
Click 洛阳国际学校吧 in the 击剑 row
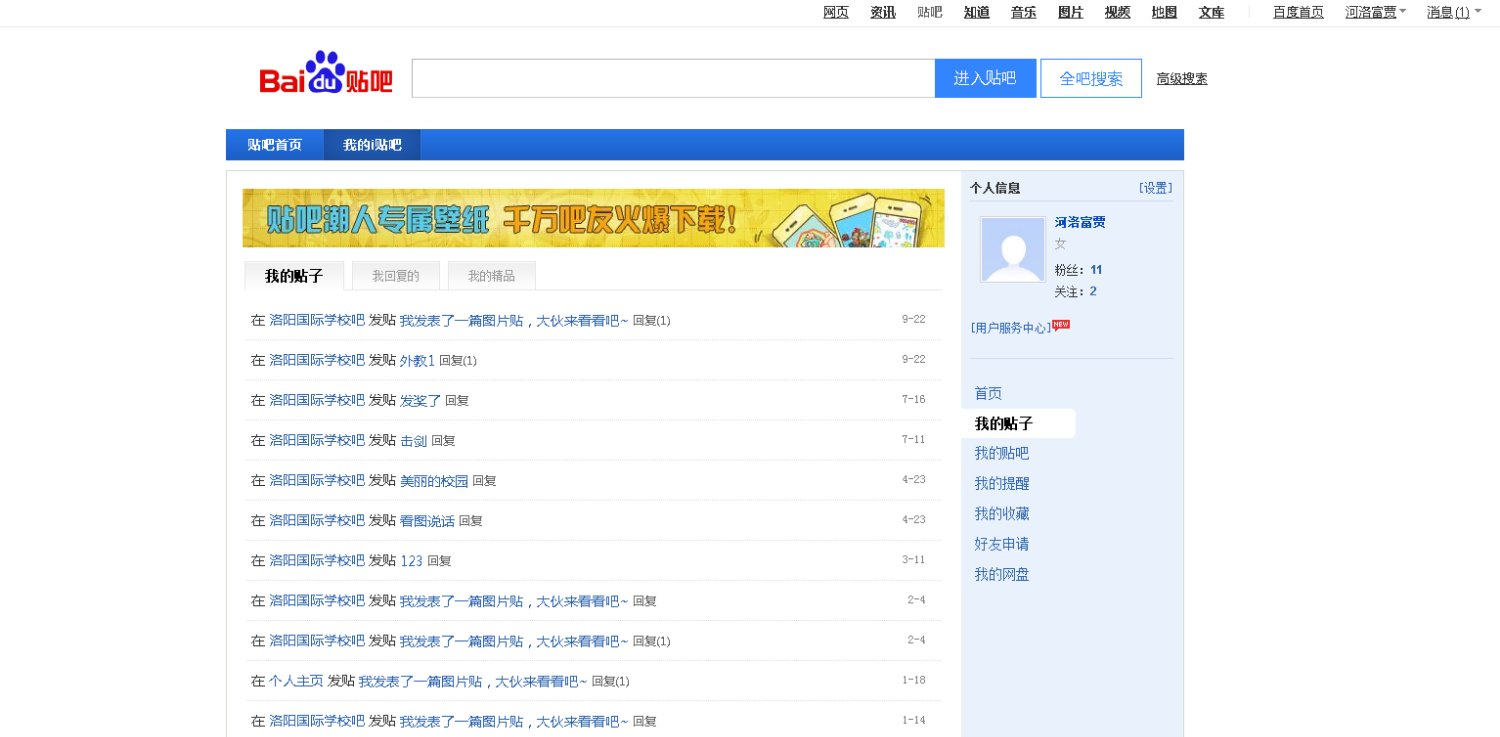tap(317, 440)
